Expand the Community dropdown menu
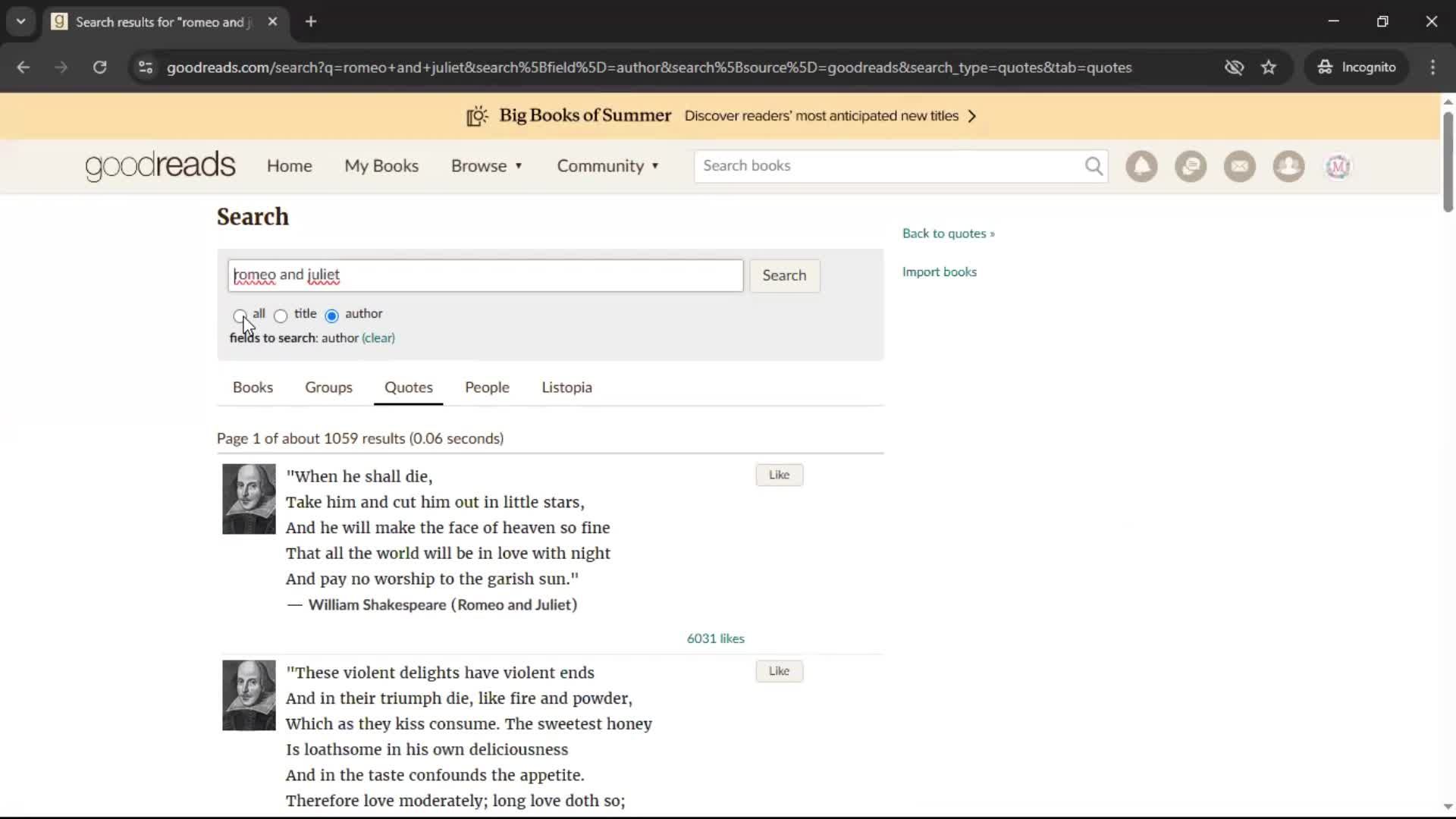The height and width of the screenshot is (819, 1456). [x=608, y=166]
